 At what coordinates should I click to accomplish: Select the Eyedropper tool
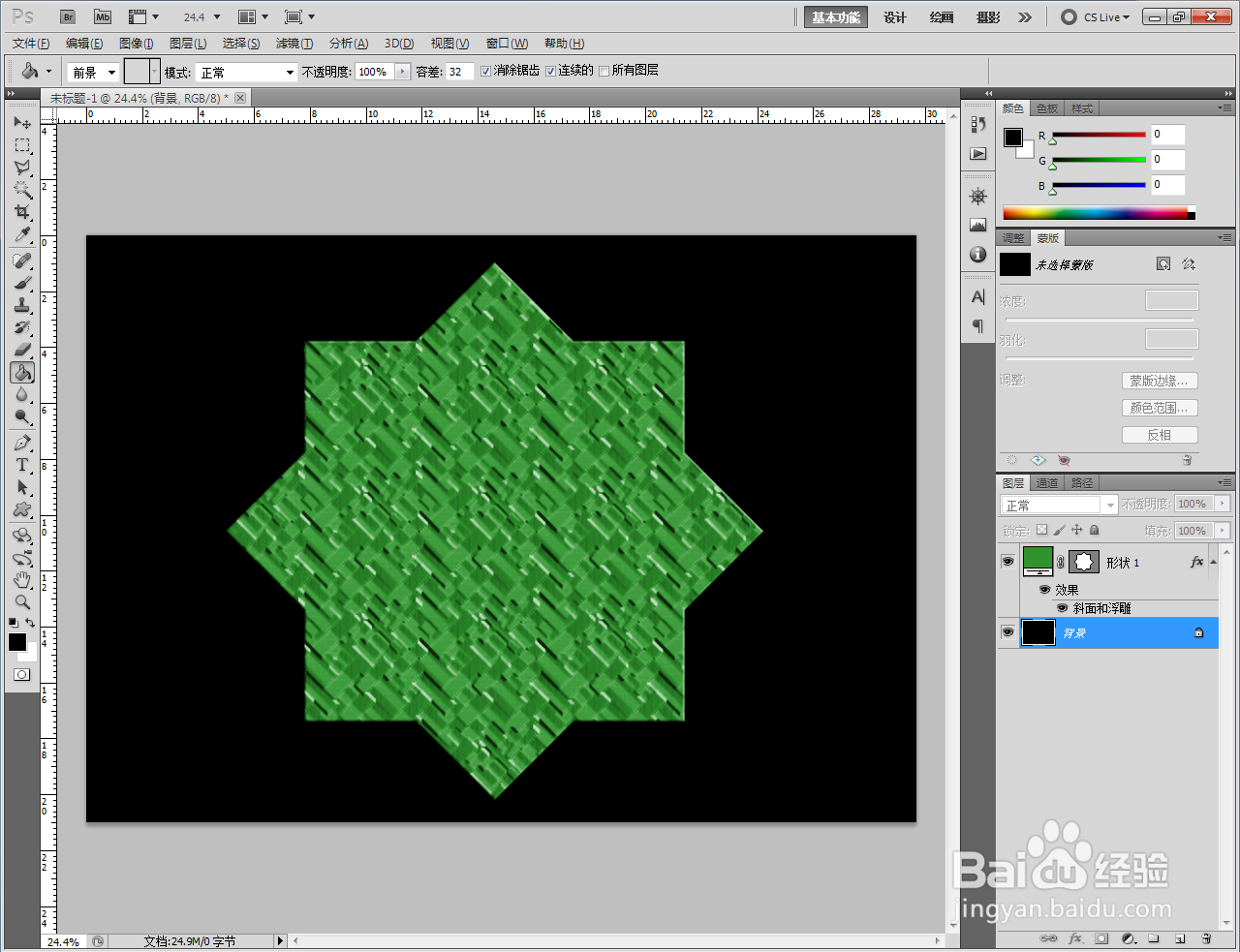22,234
